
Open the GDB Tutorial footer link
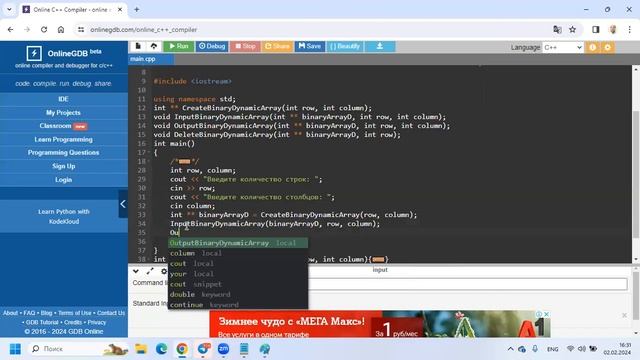click(42, 322)
